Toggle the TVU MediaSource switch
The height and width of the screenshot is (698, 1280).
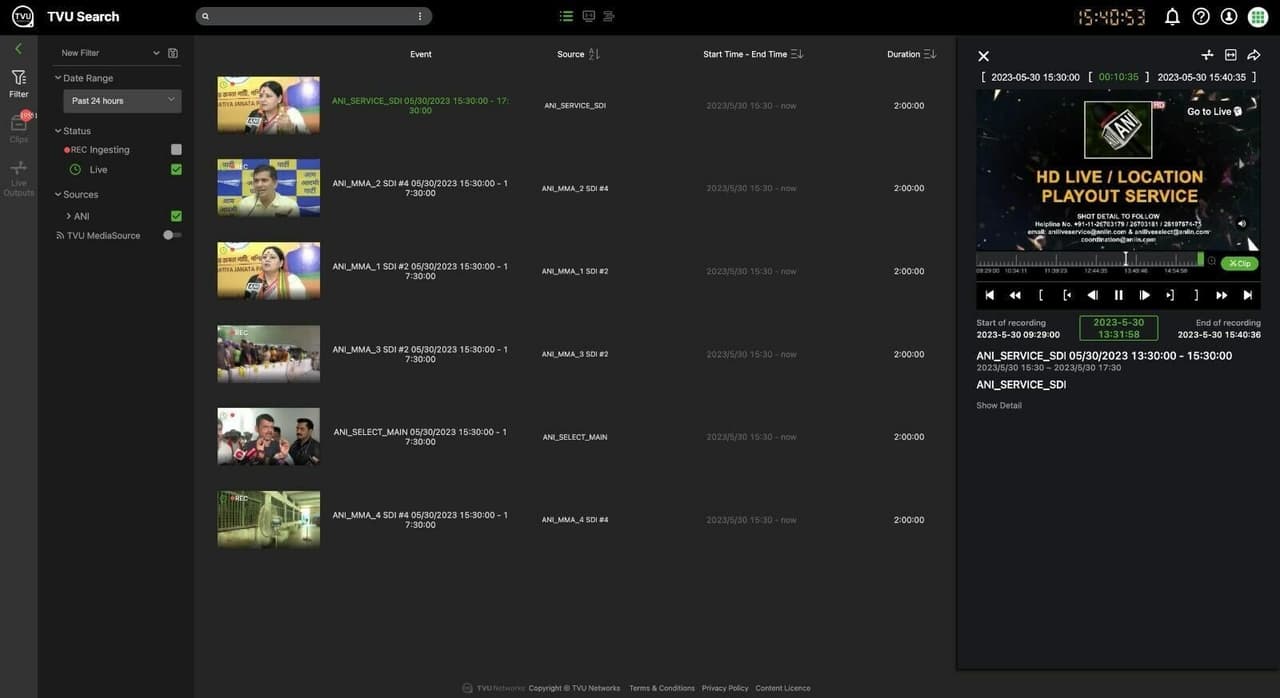(x=170, y=234)
